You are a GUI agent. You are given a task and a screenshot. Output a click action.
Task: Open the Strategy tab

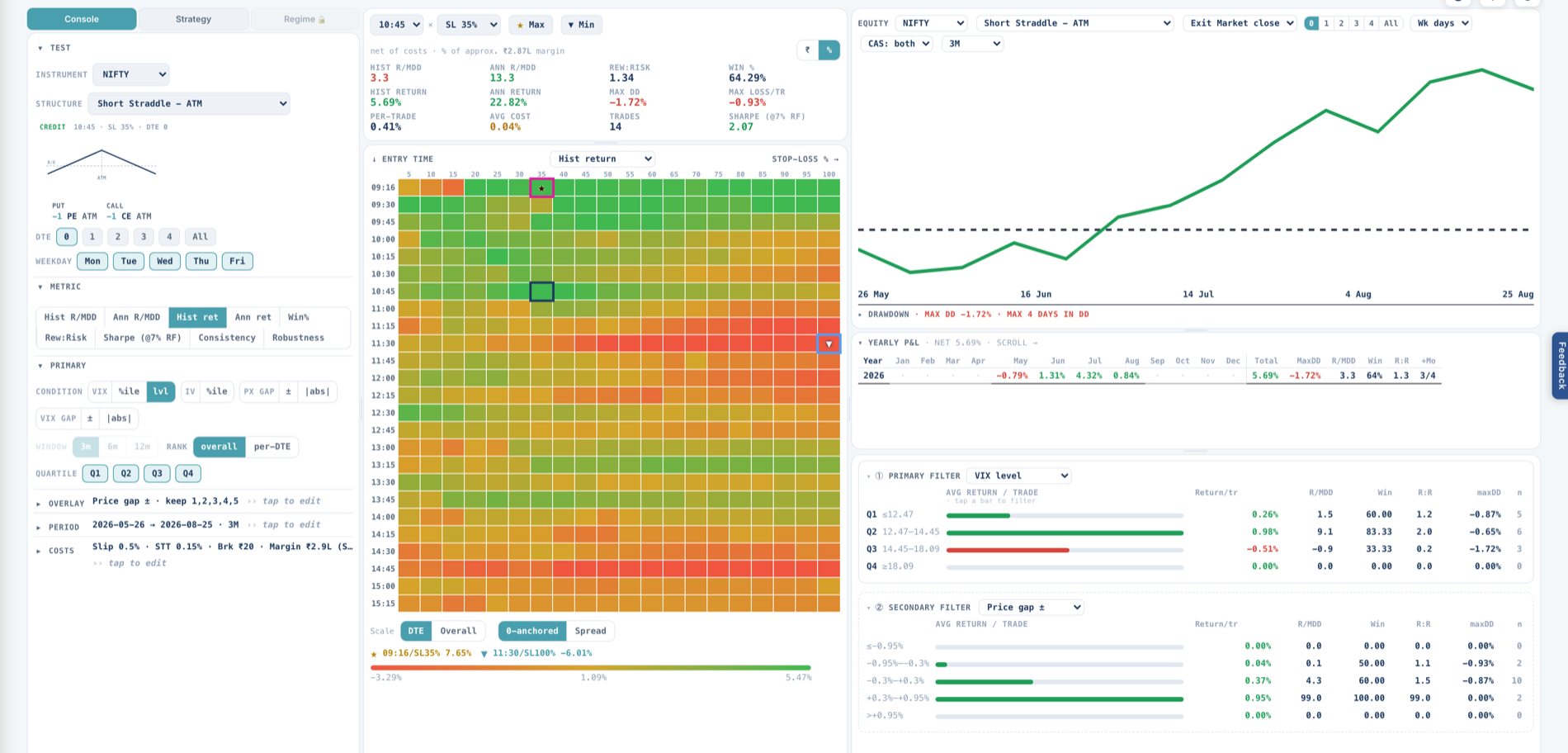[x=193, y=19]
